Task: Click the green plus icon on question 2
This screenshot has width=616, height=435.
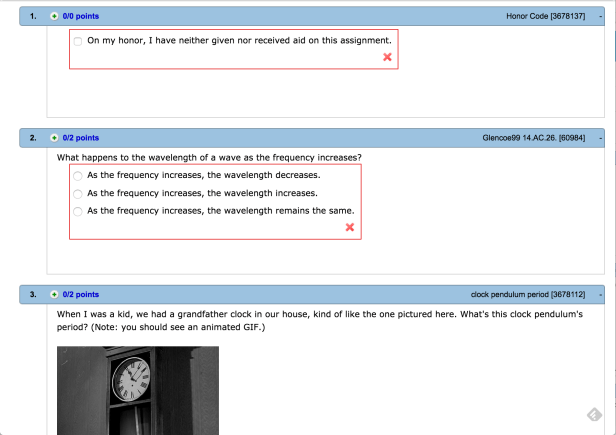Action: [x=54, y=138]
